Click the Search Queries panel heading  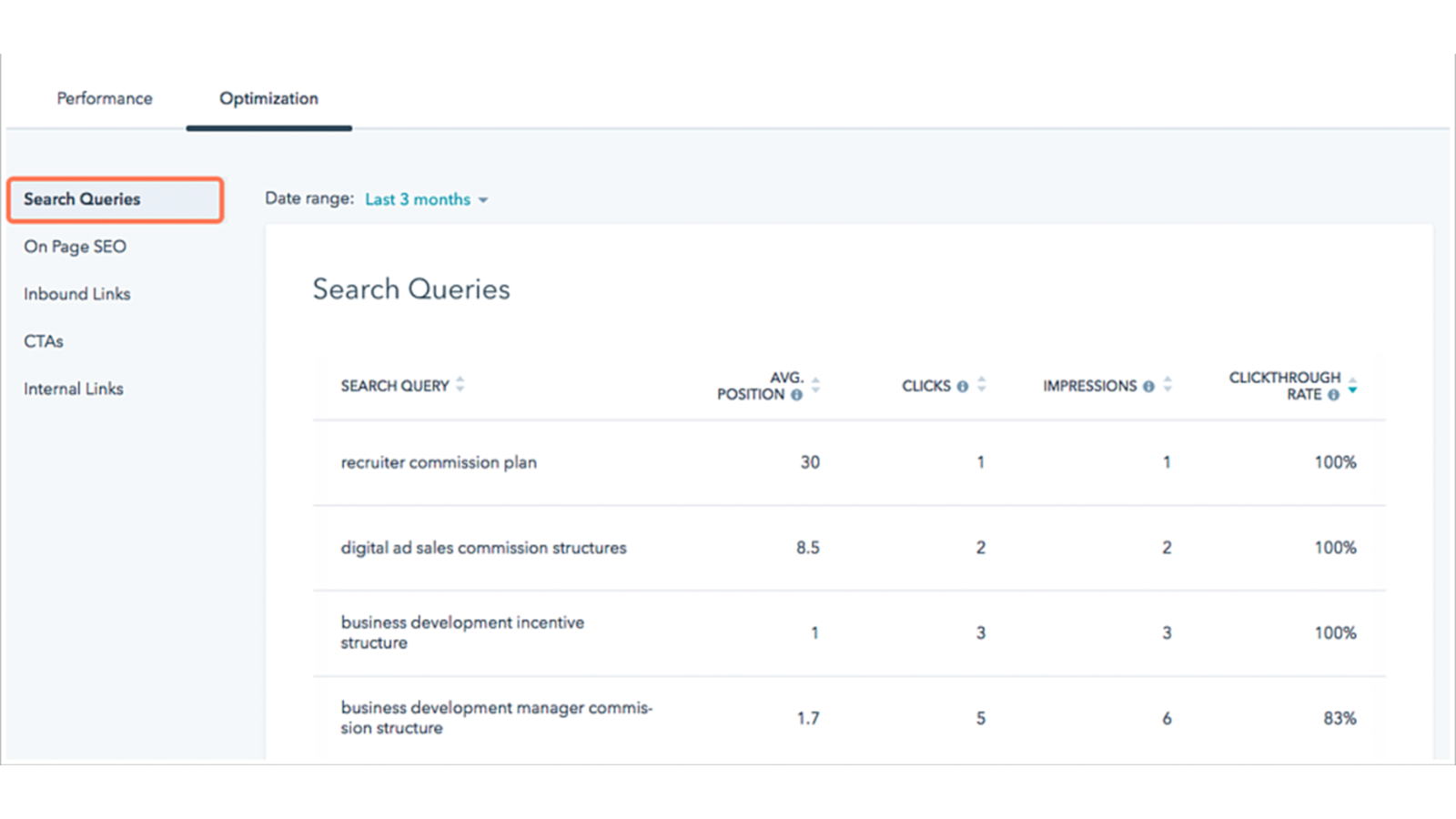(411, 289)
